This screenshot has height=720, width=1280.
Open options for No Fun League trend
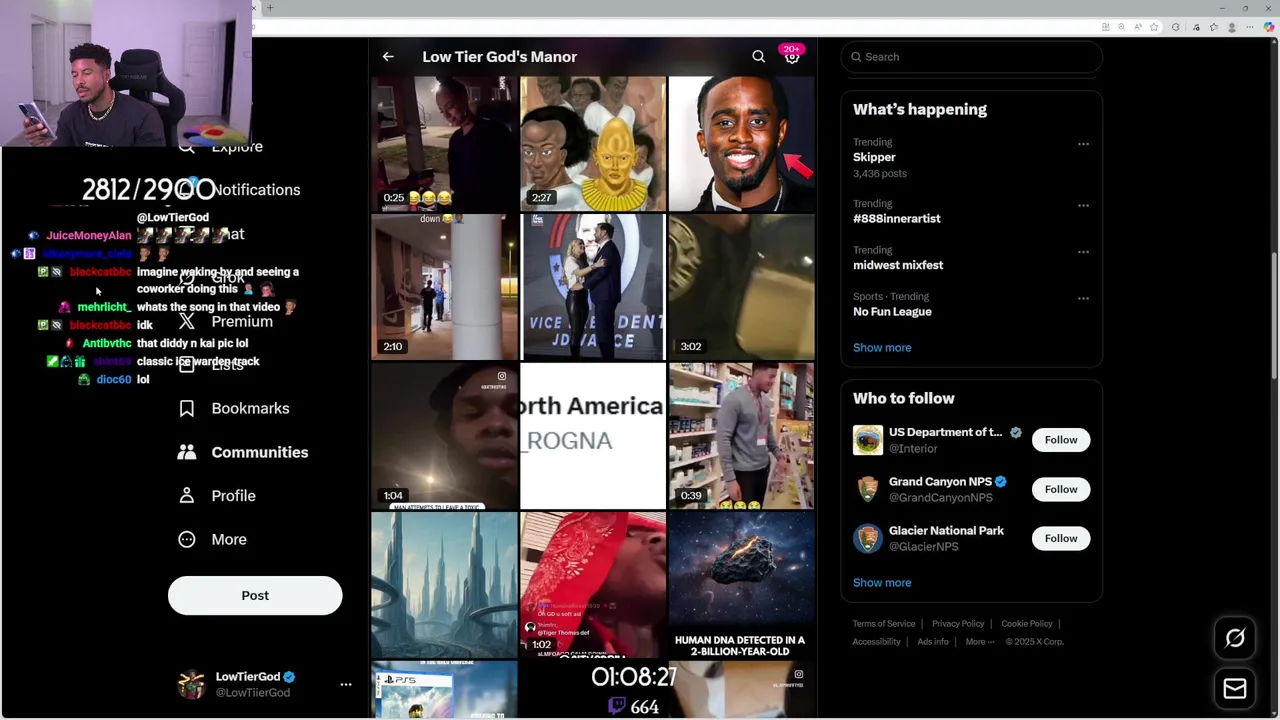point(1083,298)
